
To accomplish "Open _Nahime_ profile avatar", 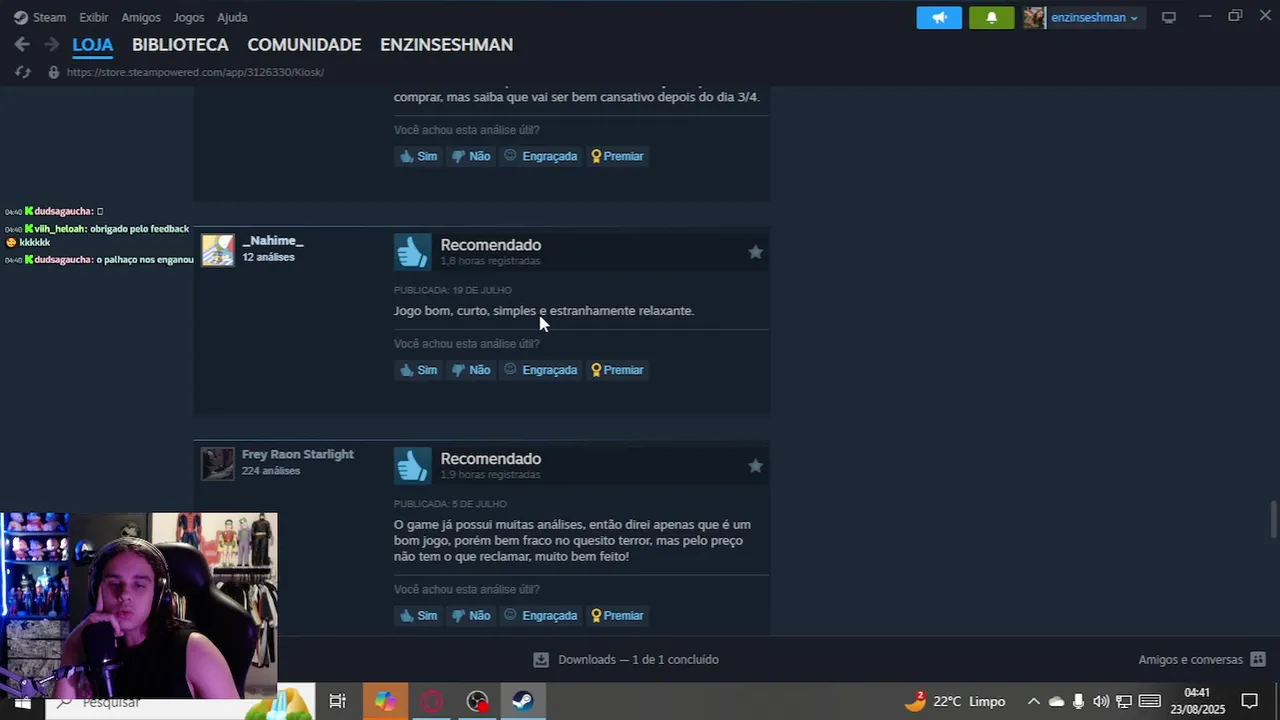I will tap(218, 250).
